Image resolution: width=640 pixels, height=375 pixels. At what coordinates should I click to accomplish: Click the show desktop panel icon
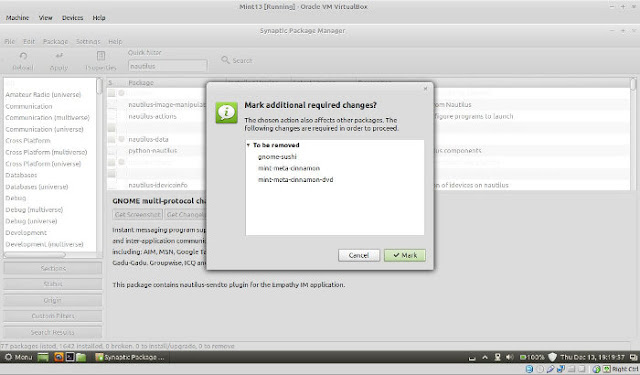point(43,357)
